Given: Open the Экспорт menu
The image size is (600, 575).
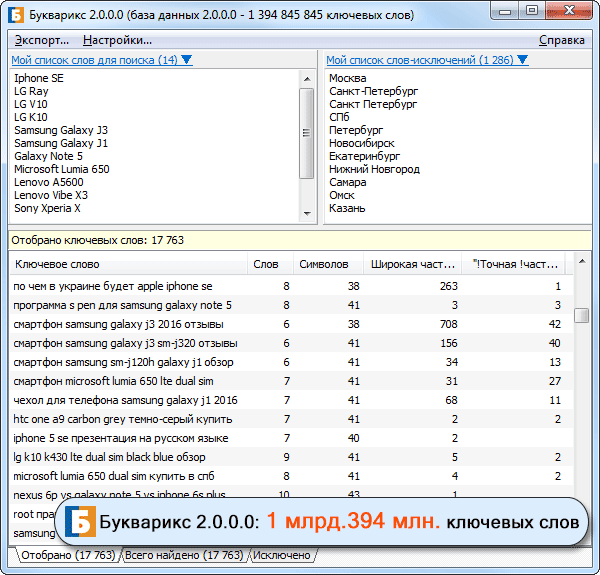Looking at the screenshot, I should [x=42, y=40].
